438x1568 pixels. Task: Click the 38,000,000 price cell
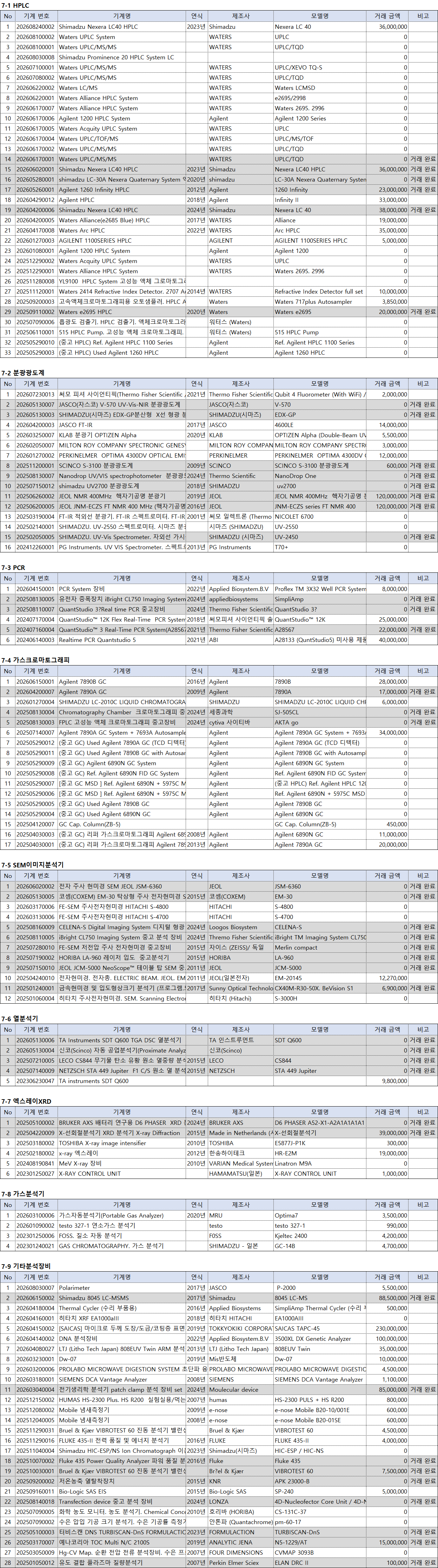click(x=387, y=210)
